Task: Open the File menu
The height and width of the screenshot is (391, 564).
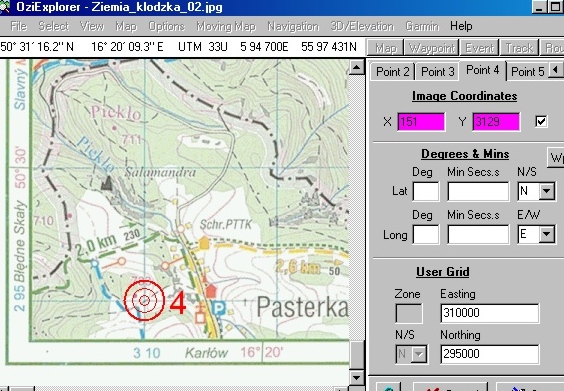Action: click(19, 26)
